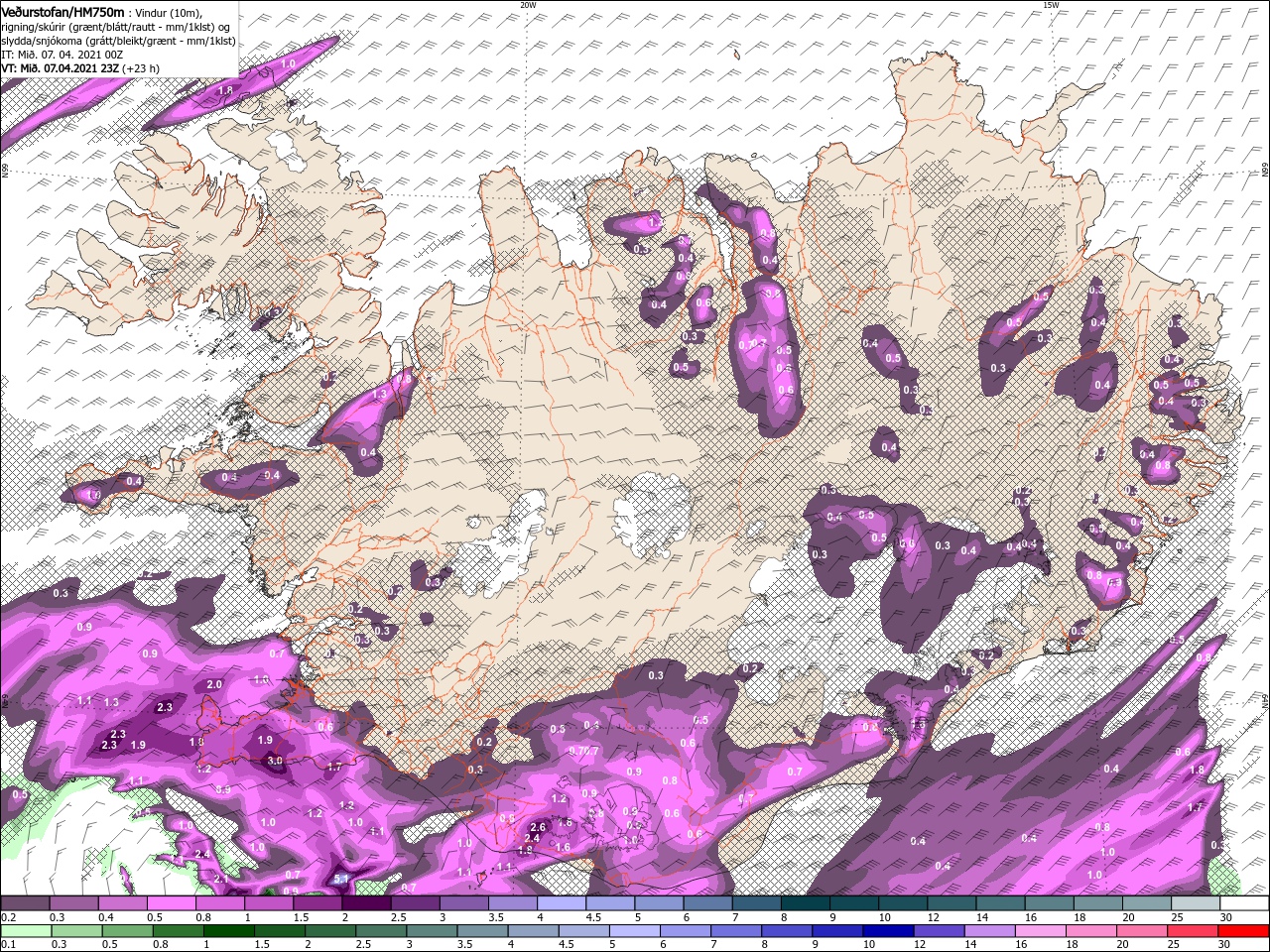
Task: Click the 20W longitude label
Action: click(528, 5)
